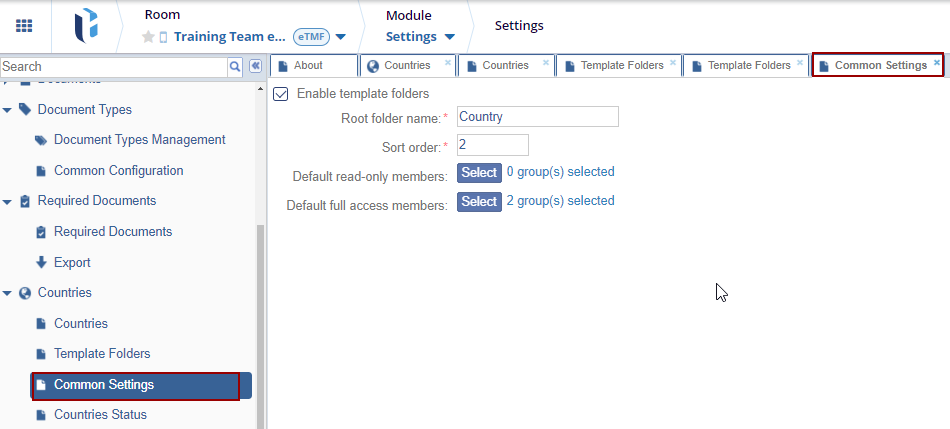Close the Common Settings tab
Viewport: 950px width, 429px height.
937,62
